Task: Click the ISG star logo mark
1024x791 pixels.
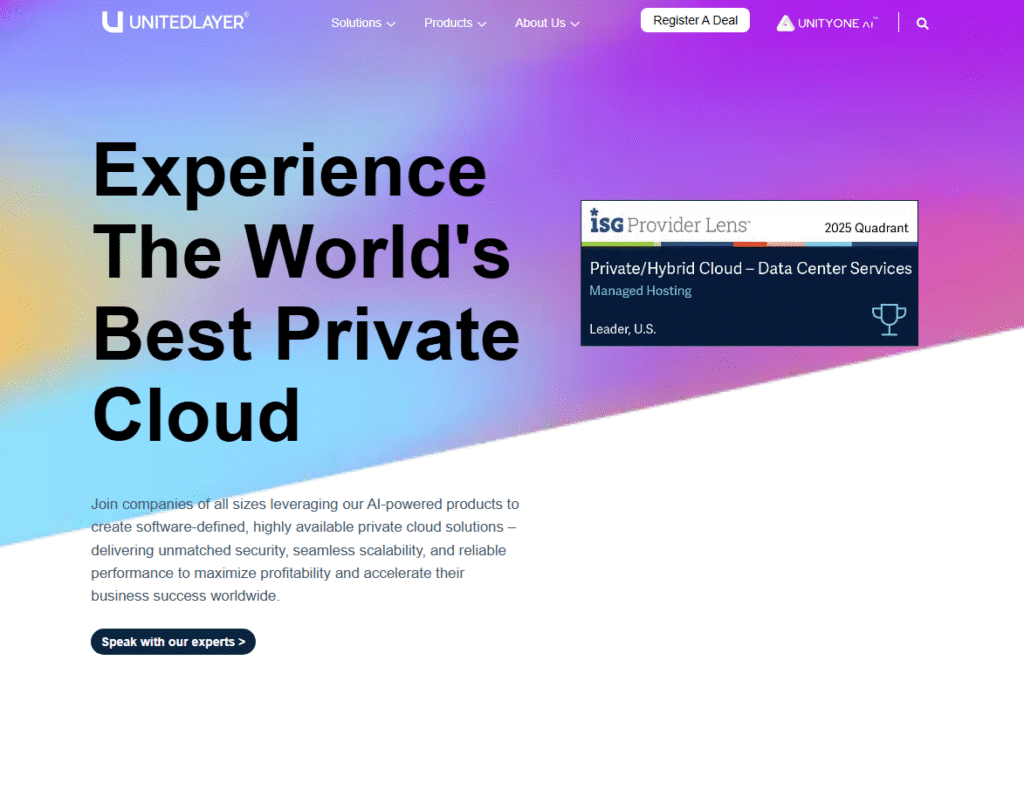Action: [x=594, y=212]
